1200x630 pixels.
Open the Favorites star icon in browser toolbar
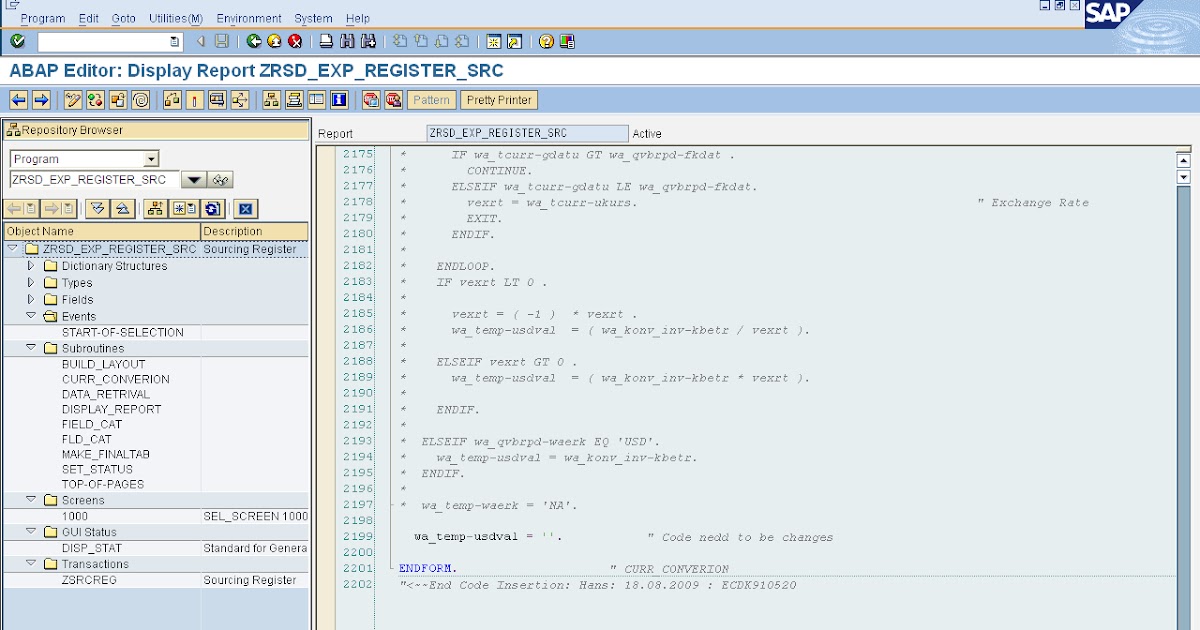pyautogui.click(x=184, y=208)
